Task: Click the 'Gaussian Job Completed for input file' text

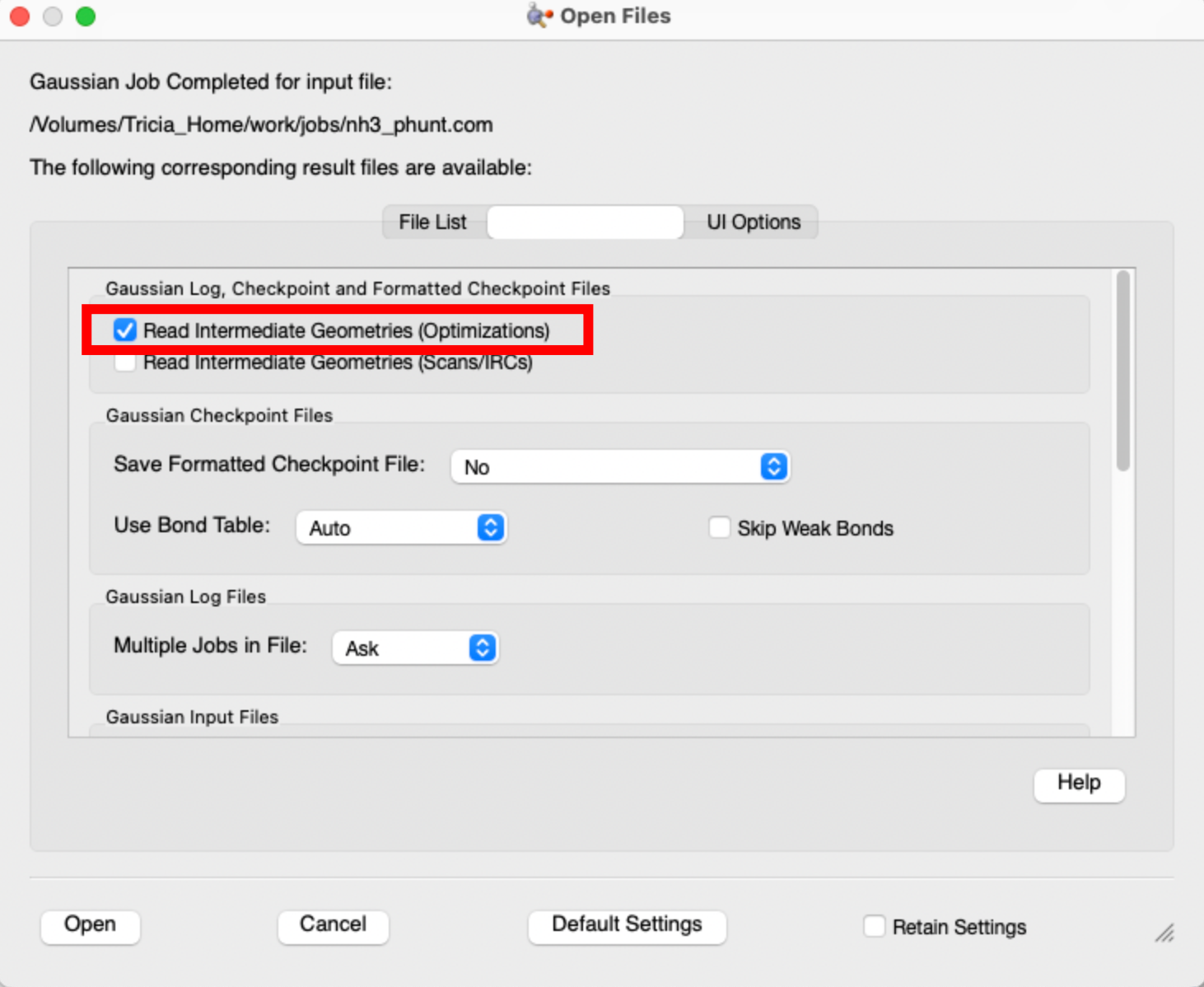Action: point(211,82)
